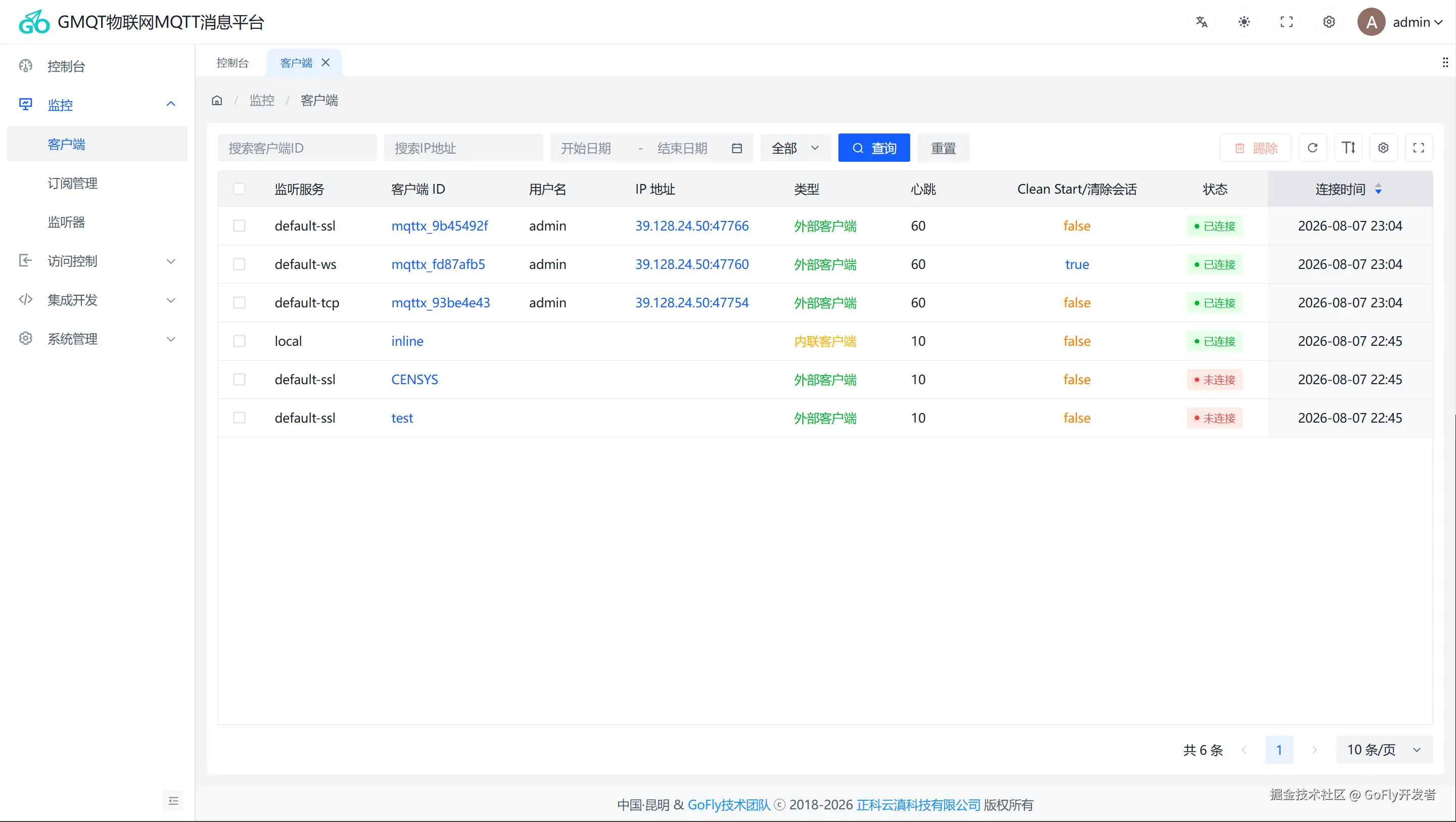Click the admin avatar

click(x=1371, y=22)
